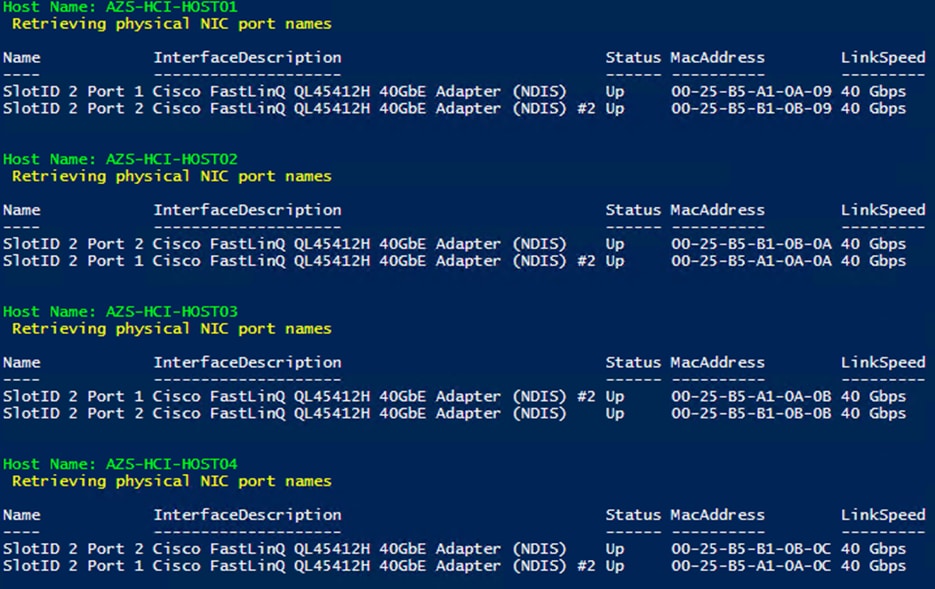Select Up status left of 00-25-B5-B1-0B-0A
Screen dimensions: 935x589
point(615,244)
